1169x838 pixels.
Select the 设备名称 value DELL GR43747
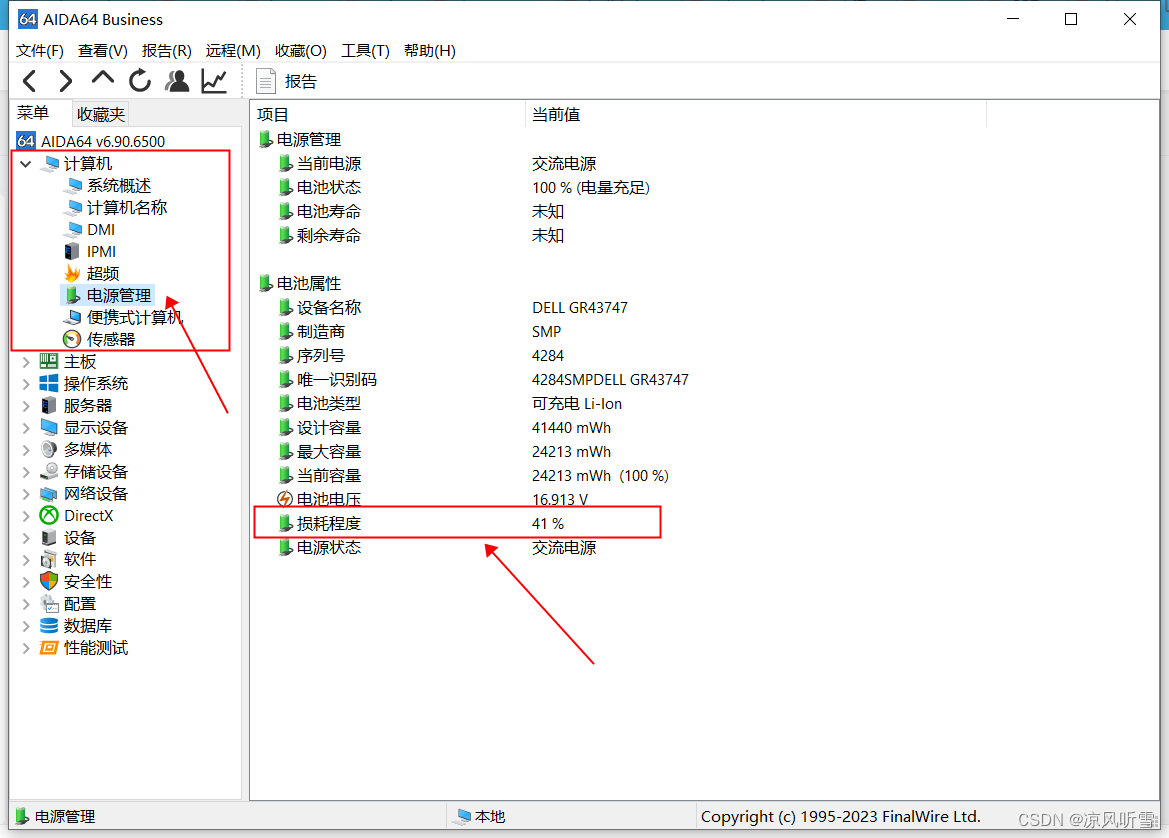[x=580, y=308]
